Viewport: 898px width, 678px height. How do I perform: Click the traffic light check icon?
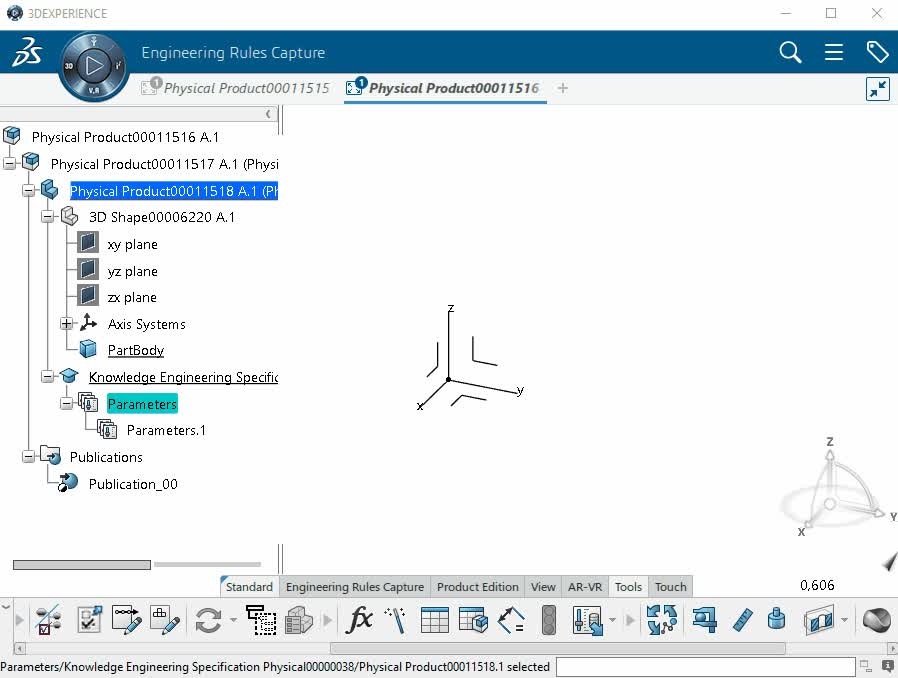coord(549,620)
